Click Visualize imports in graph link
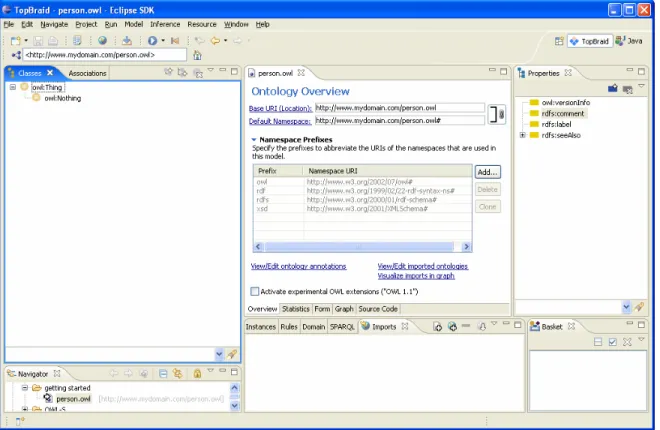This screenshot has width=660, height=430. point(416,276)
